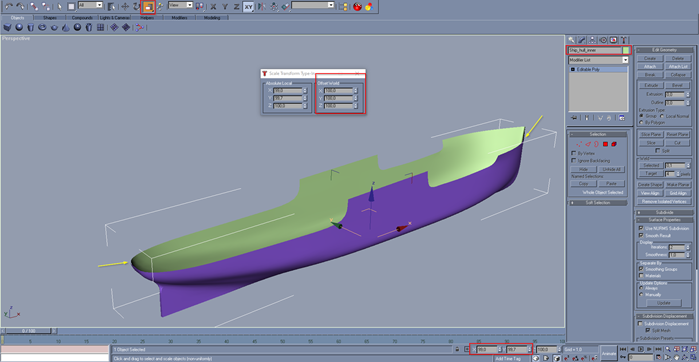
Task: Collapse the Edit Geometry rollout
Action: (x=665, y=50)
